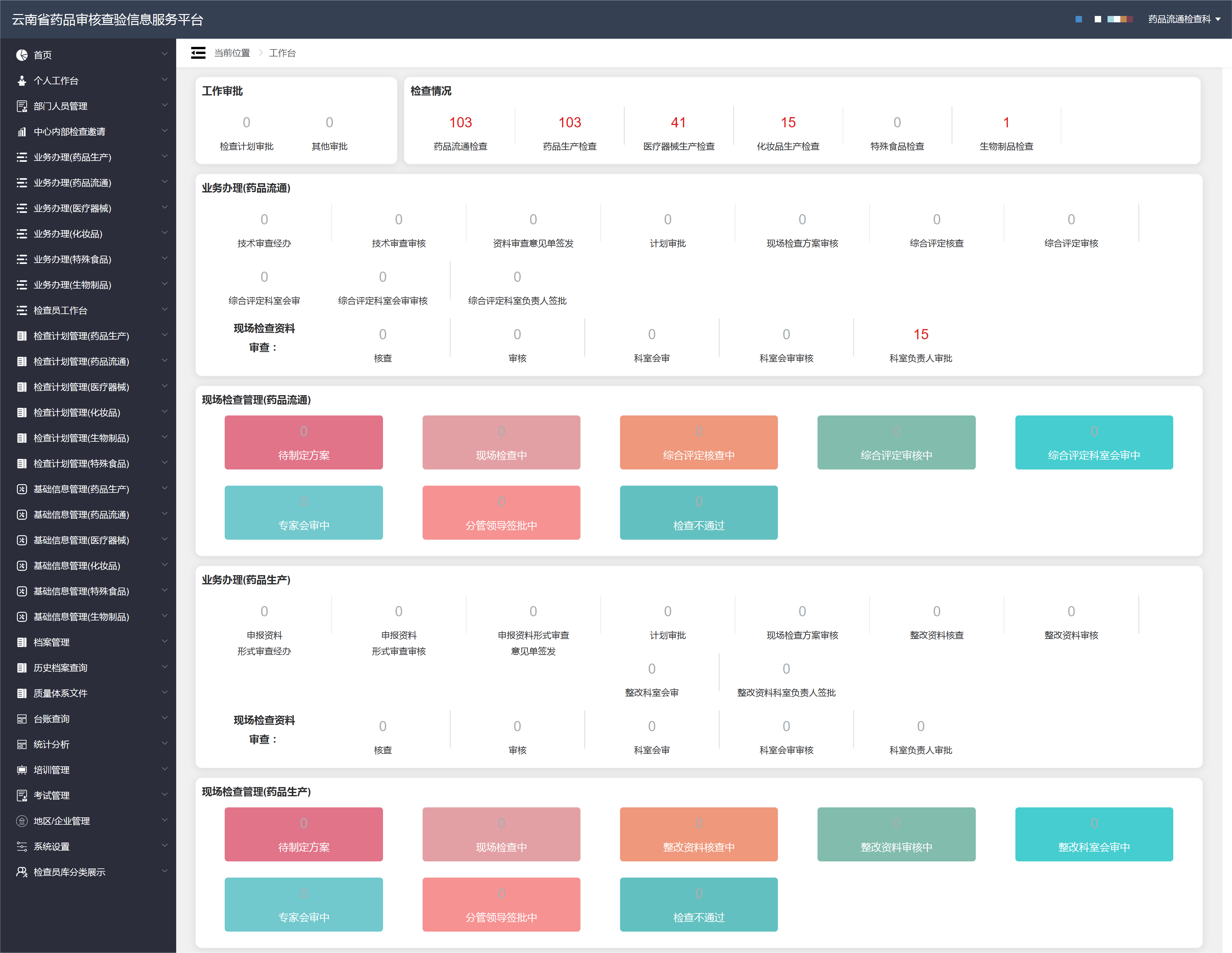The width and height of the screenshot is (1232, 953).
Task: Click 检查不通过 card under 现场检查管理(药品生产)
Action: 698,904
